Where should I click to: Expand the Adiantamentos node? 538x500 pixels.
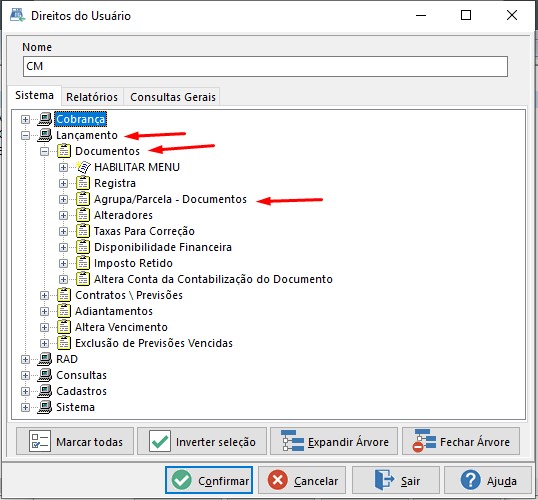(x=44, y=312)
